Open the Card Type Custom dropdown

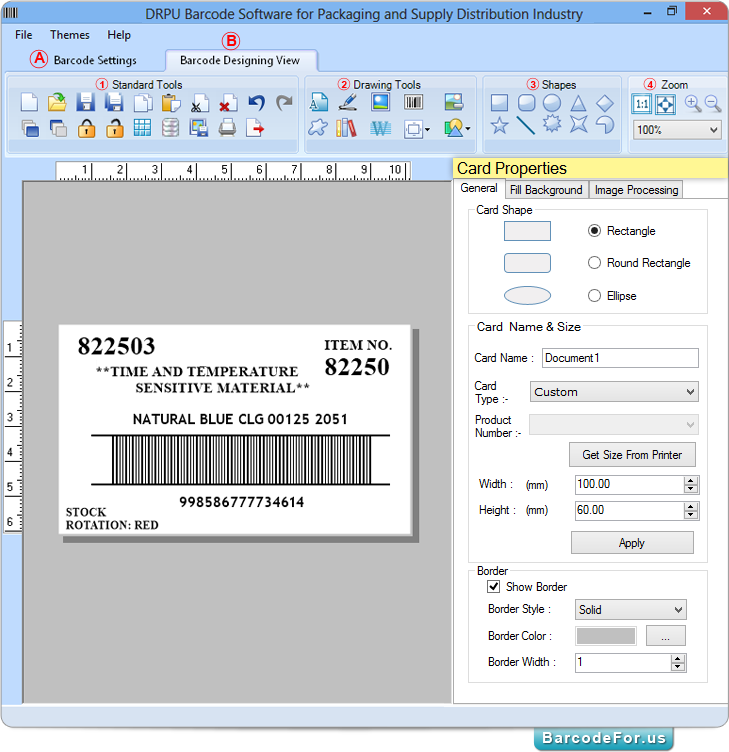pos(614,392)
